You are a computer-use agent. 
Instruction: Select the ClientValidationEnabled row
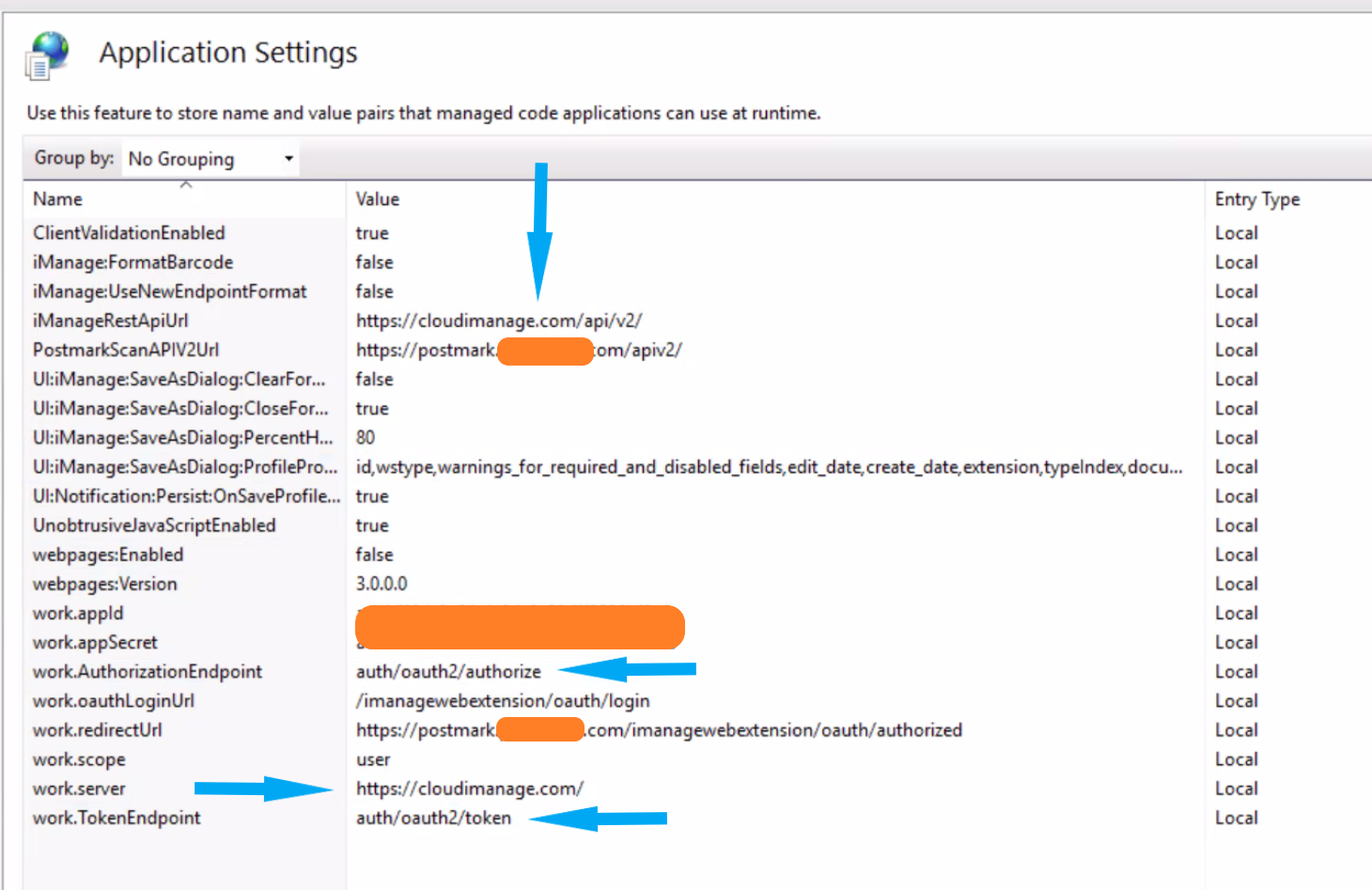coord(129,233)
